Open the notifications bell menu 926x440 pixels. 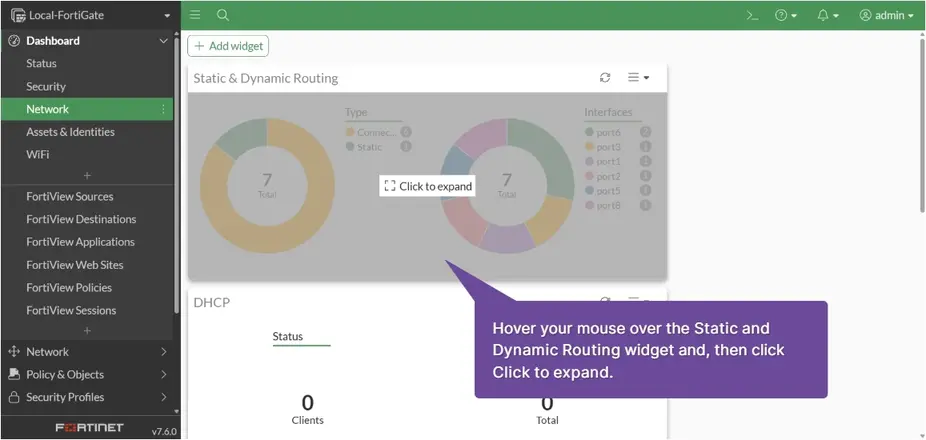click(828, 15)
